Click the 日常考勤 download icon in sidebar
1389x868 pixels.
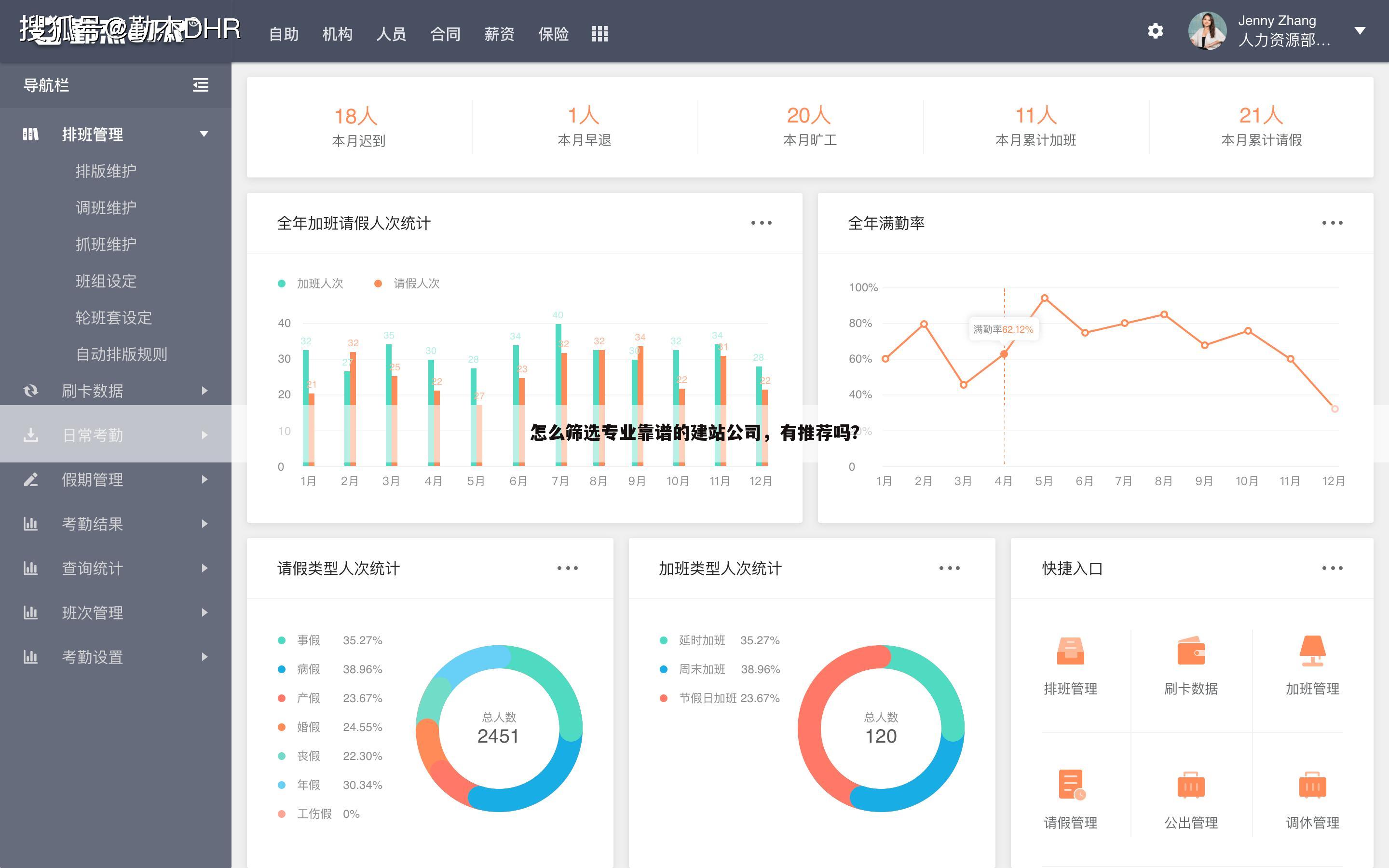click(30, 435)
